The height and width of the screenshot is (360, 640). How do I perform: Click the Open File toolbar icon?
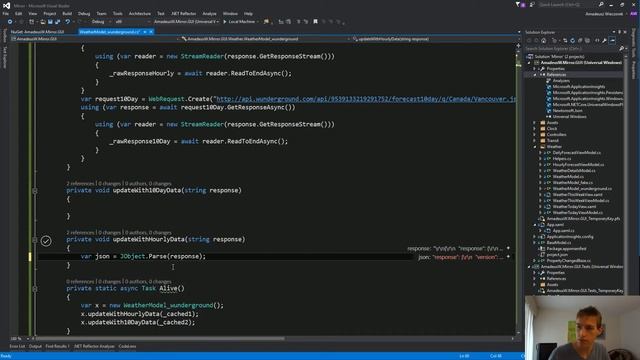[x=42, y=22]
